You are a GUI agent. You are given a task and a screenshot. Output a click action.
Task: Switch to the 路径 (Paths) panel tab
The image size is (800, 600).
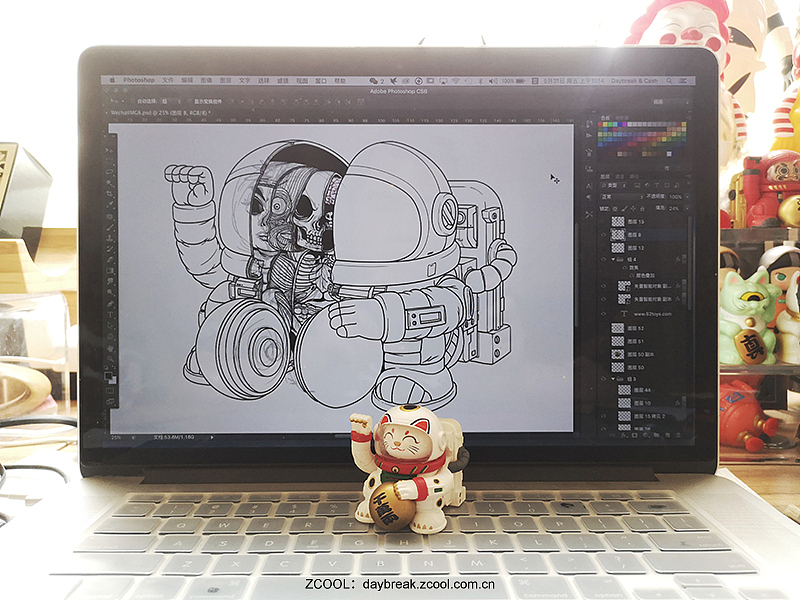click(634, 177)
